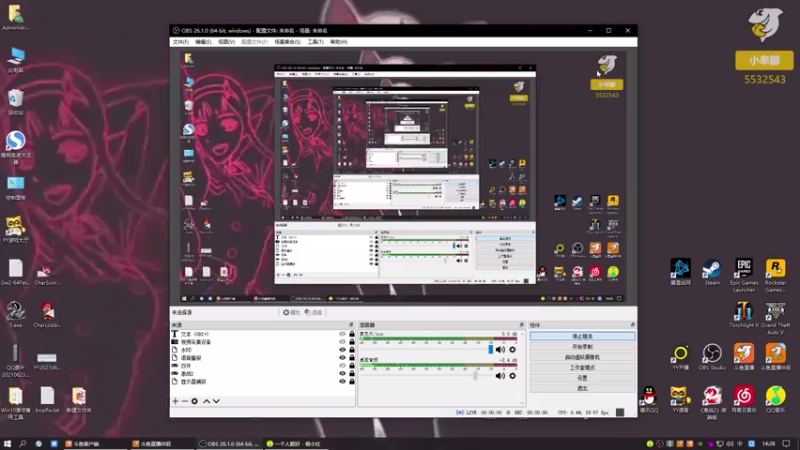Screen dimensions: 800x450
Task: Click the 开始录制 button
Action: 583,347
